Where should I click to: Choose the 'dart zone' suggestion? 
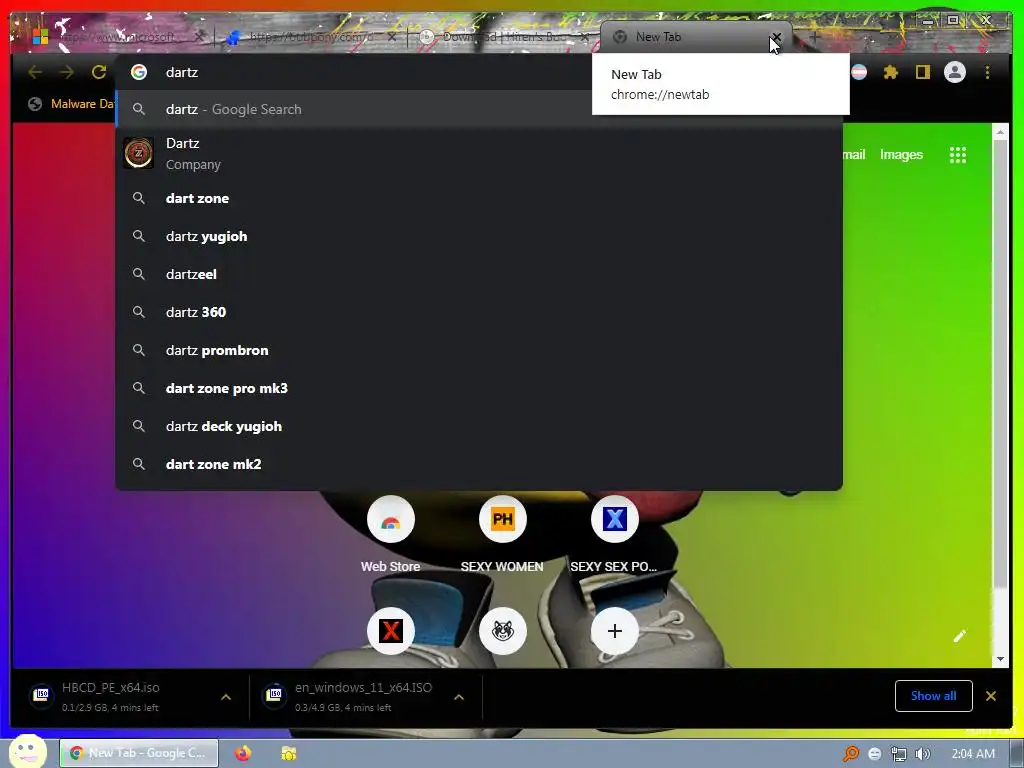click(479, 199)
